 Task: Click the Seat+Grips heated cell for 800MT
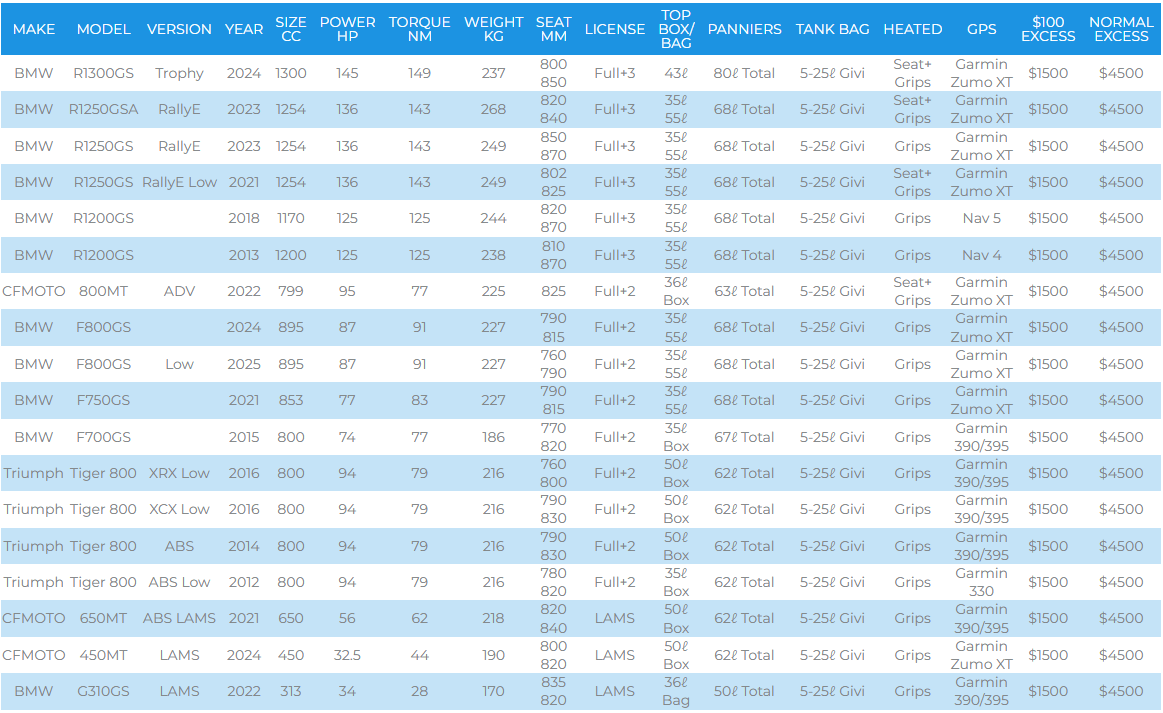[912, 291]
